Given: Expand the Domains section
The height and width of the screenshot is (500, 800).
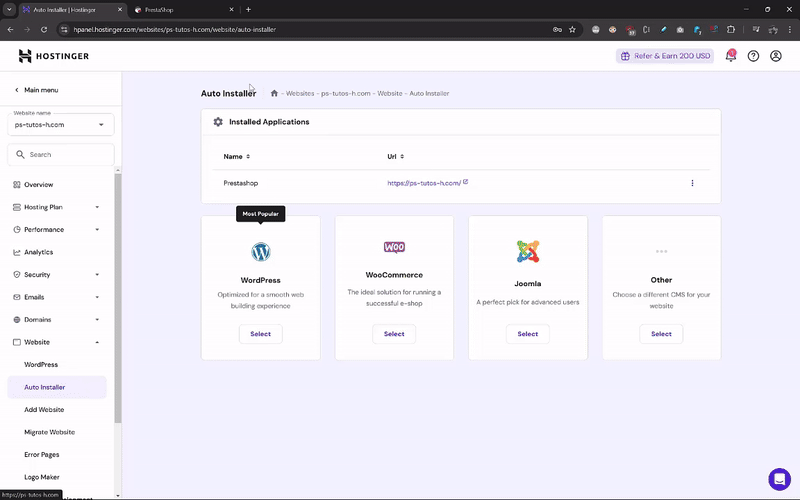Looking at the screenshot, I should click(x=97, y=319).
